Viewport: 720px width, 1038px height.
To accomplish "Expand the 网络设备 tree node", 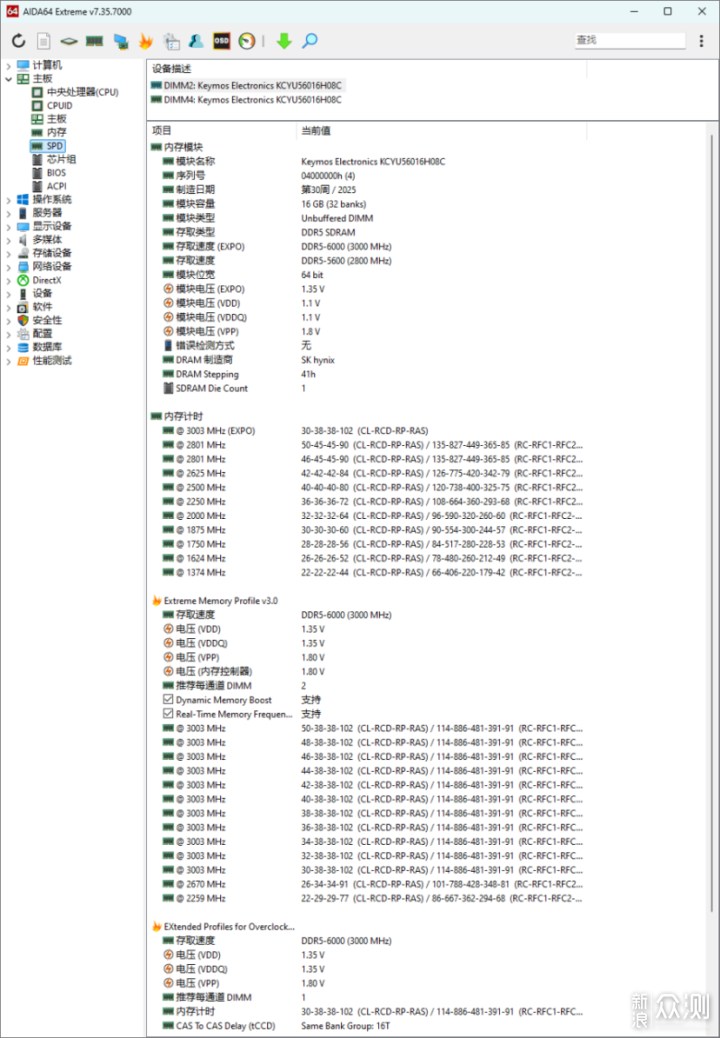I will click(9, 267).
